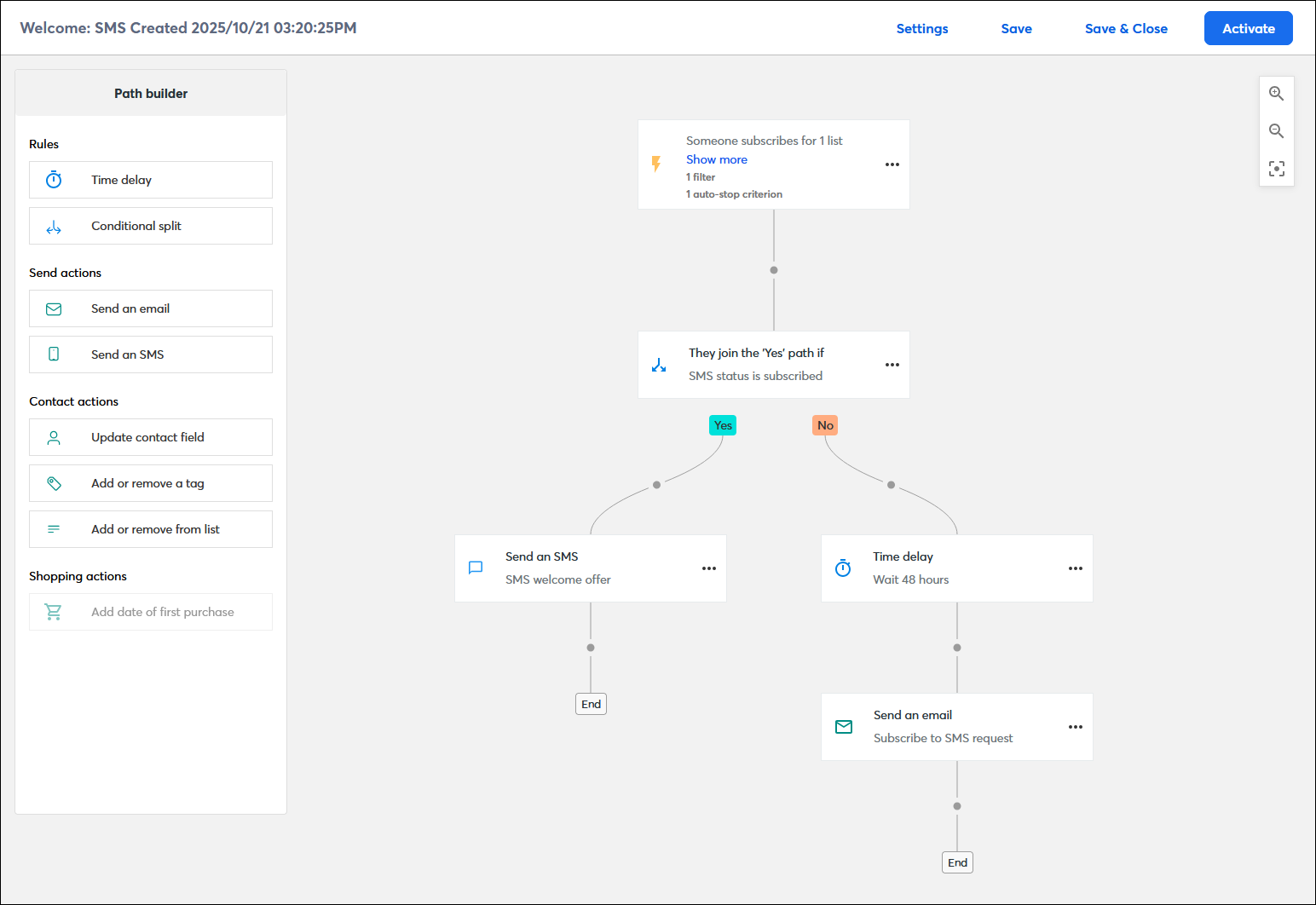
Task: Click the path title 'Welcome: SMS Created' text
Action: click(x=188, y=28)
